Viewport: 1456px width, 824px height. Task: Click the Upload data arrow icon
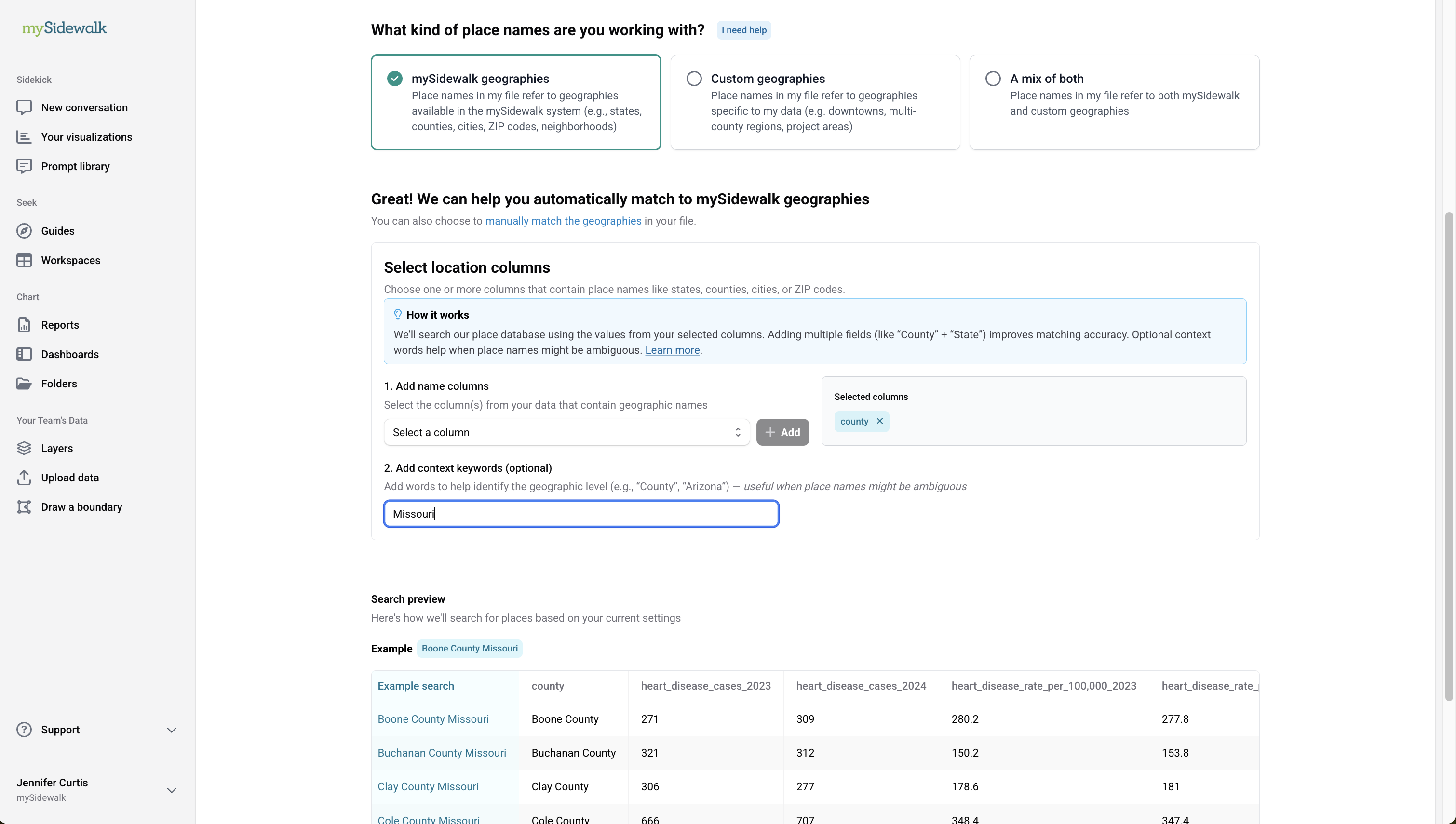[24, 477]
